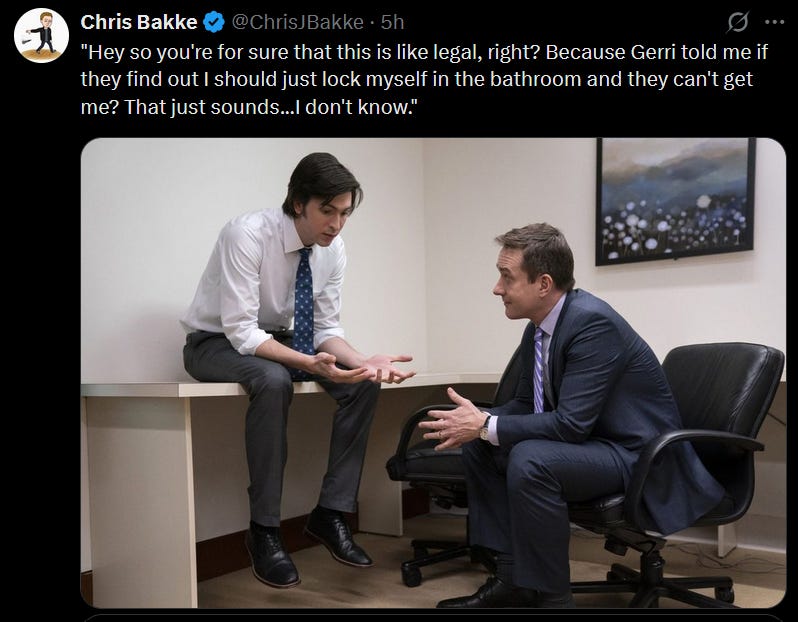The image size is (798, 622).
Task: Click the tweet's last line "That just sounds...I don't know."
Action: (270, 107)
